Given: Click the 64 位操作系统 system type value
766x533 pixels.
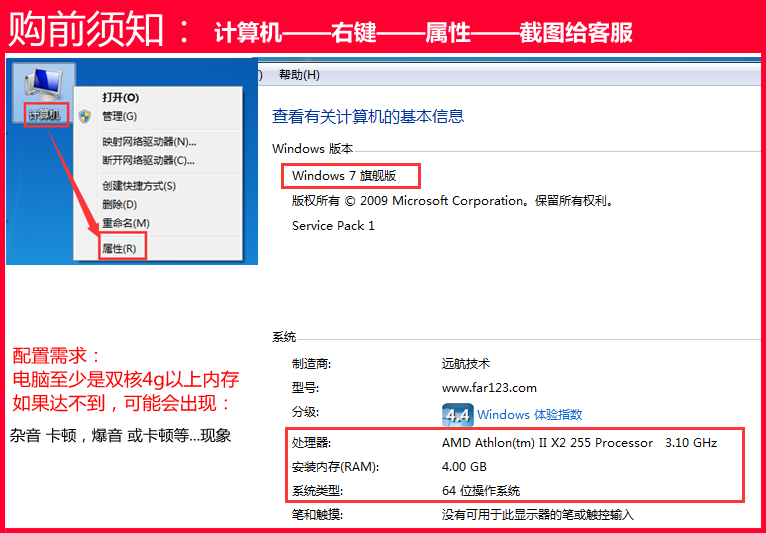Looking at the screenshot, I should point(481,490).
